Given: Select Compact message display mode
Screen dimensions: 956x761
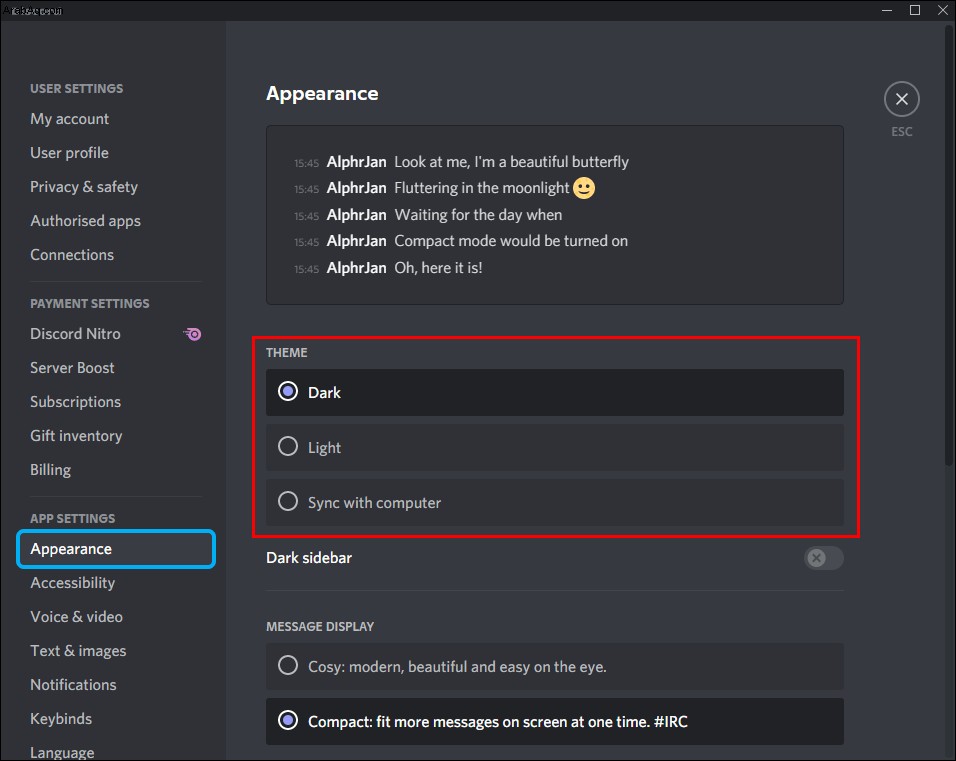Looking at the screenshot, I should 554,721.
